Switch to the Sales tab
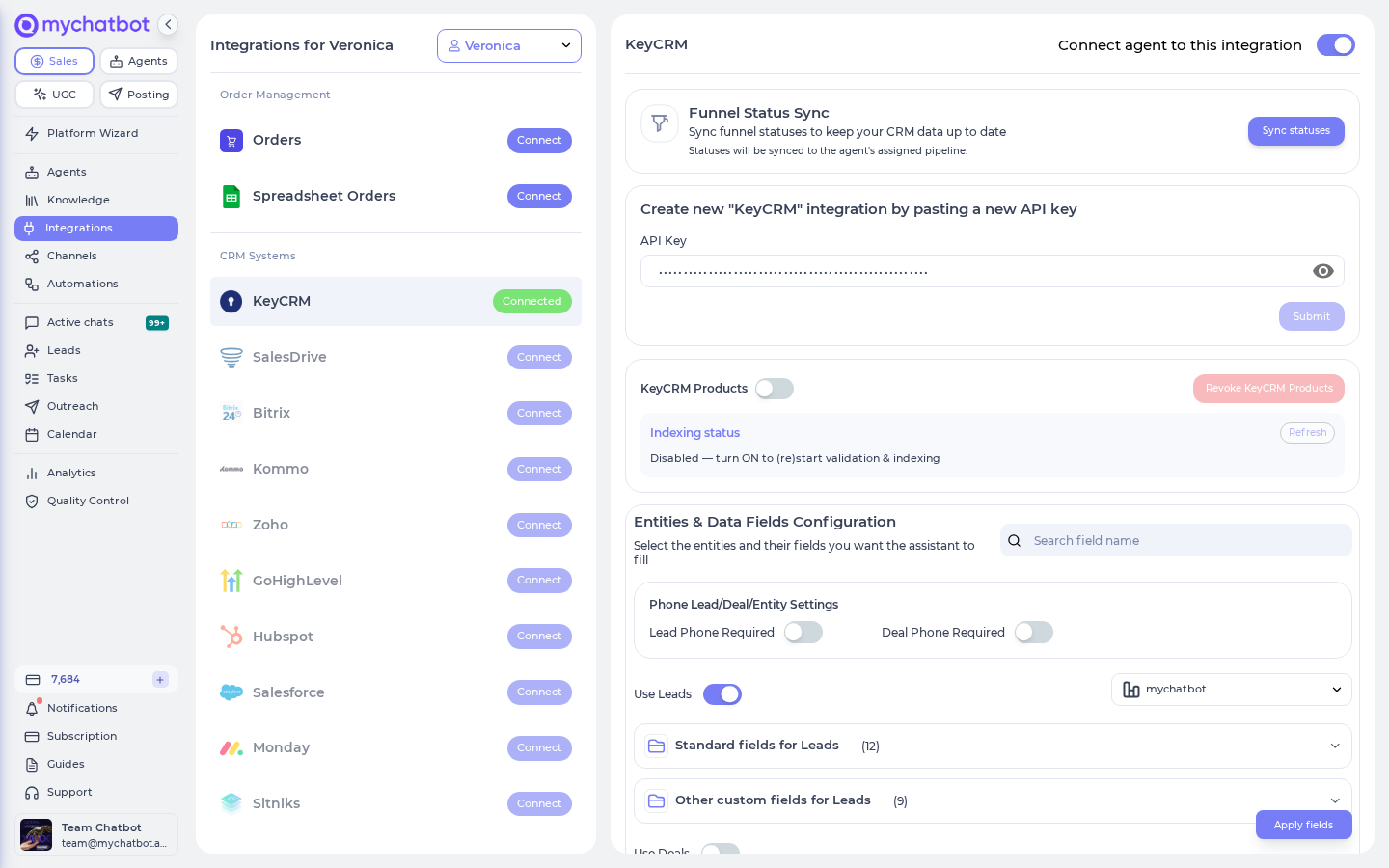This screenshot has width=1389, height=868. pos(55,62)
